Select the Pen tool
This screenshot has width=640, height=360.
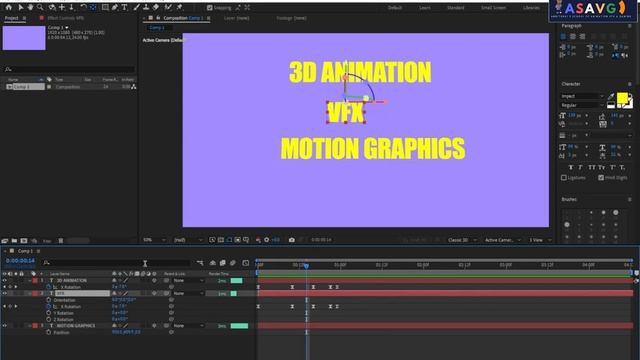coord(115,7)
